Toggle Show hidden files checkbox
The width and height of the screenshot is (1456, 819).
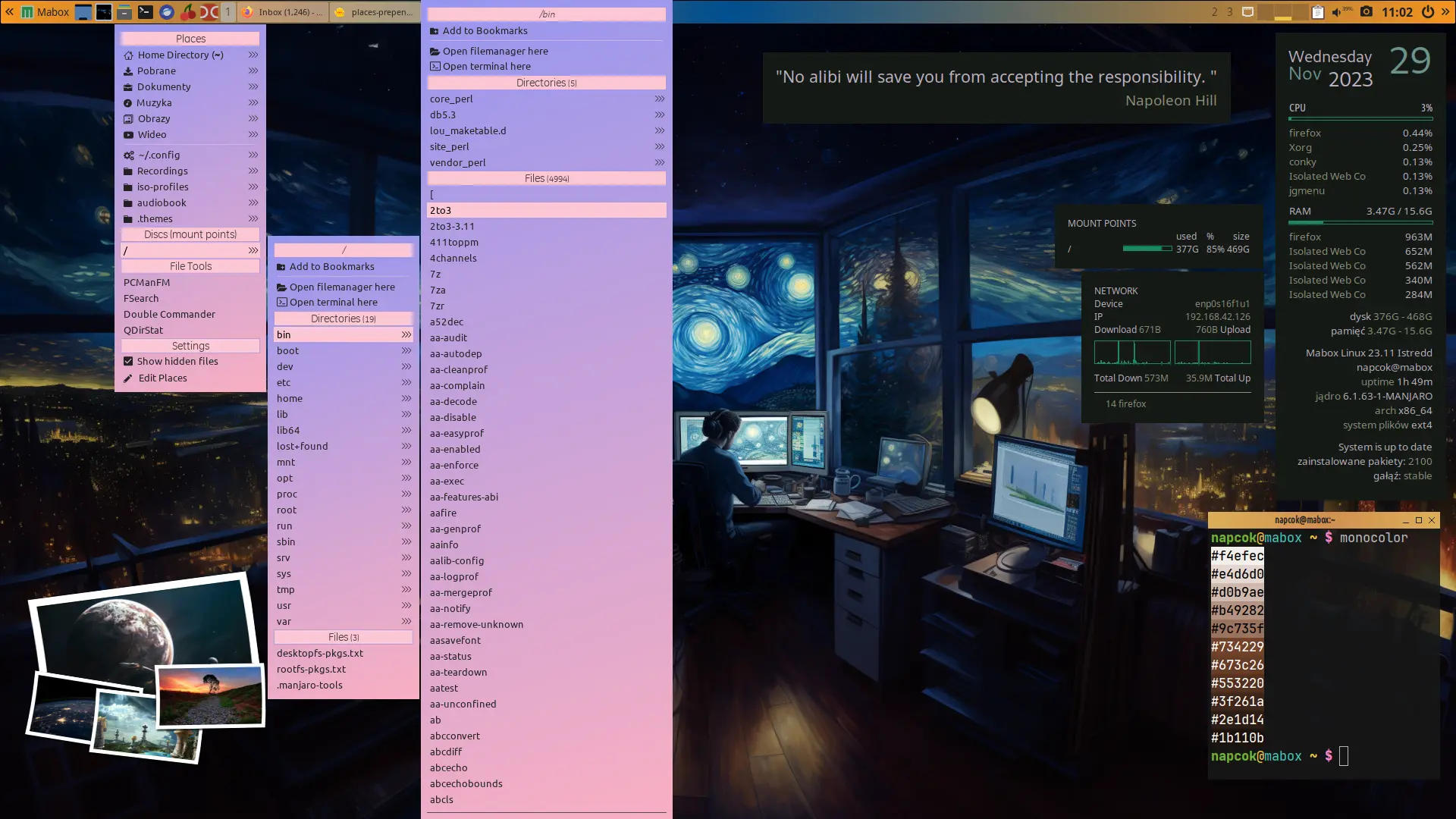[x=128, y=362]
